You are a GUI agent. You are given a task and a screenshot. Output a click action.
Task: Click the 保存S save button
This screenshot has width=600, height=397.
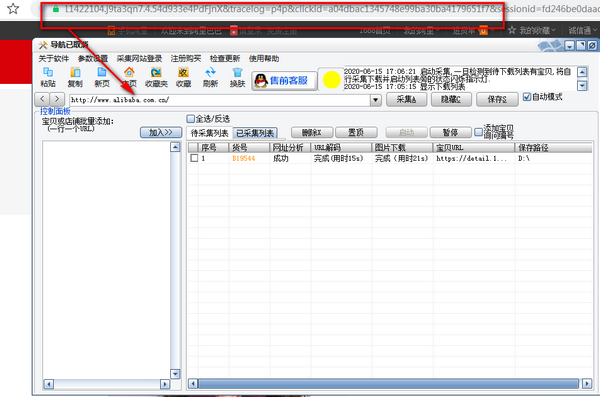tap(497, 100)
